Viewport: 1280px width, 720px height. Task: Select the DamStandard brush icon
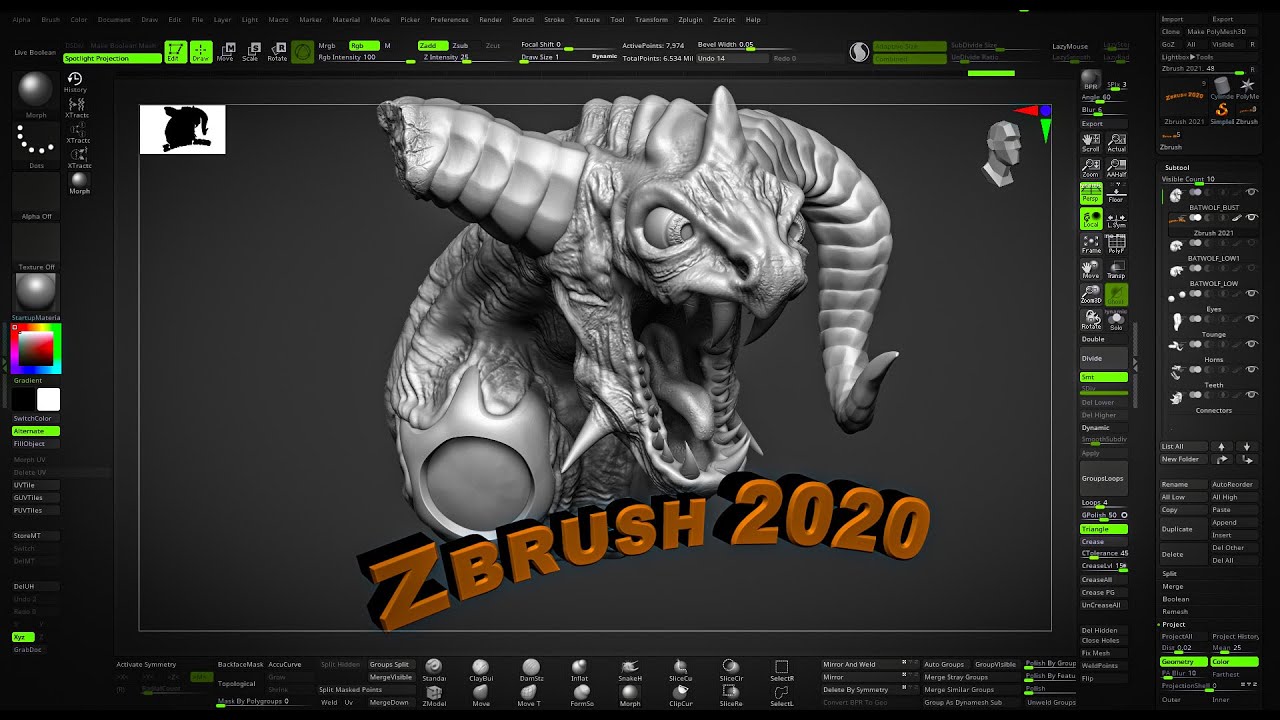(x=531, y=670)
